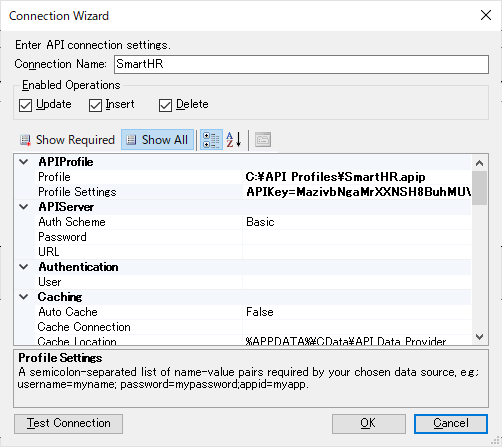The width and height of the screenshot is (502, 447).
Task: Select the Cache Connection property row
Action: [253, 327]
